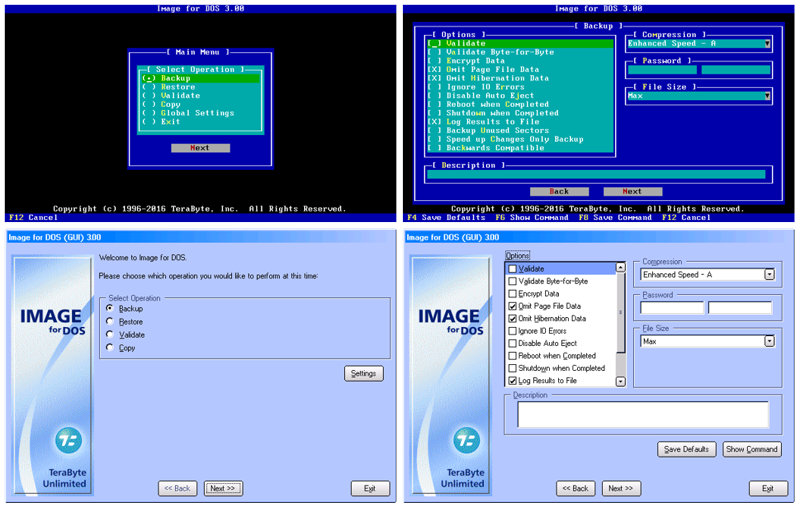Viewport: 800px width, 509px height.
Task: Click F6 Show Command in the status bar
Action: point(532,217)
